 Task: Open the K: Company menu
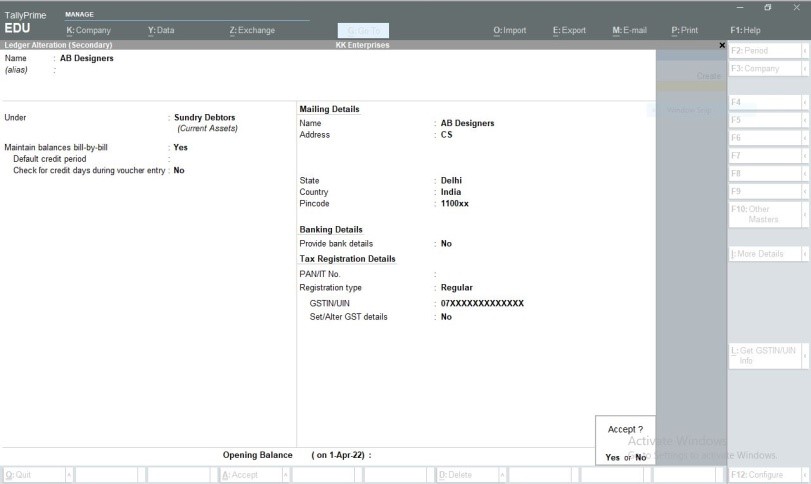[88, 31]
